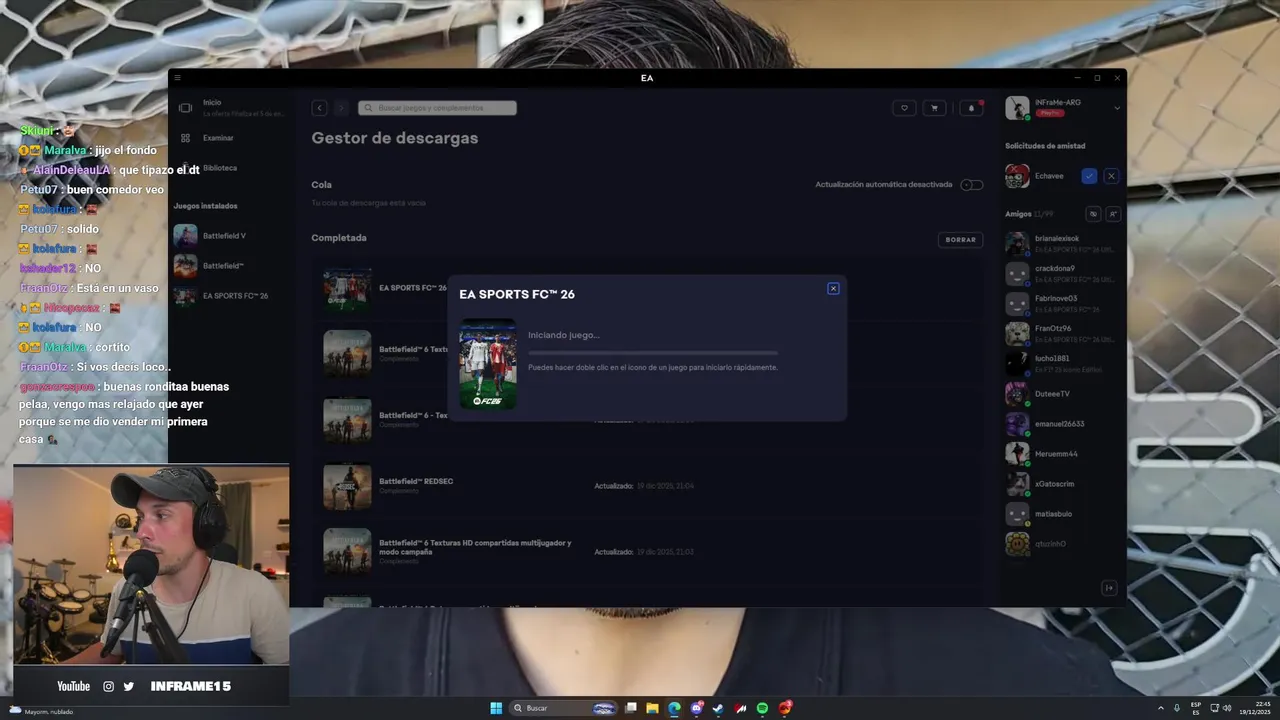This screenshot has height=720, width=1280.
Task: Open the shopping cart icon
Action: pyautogui.click(x=935, y=108)
